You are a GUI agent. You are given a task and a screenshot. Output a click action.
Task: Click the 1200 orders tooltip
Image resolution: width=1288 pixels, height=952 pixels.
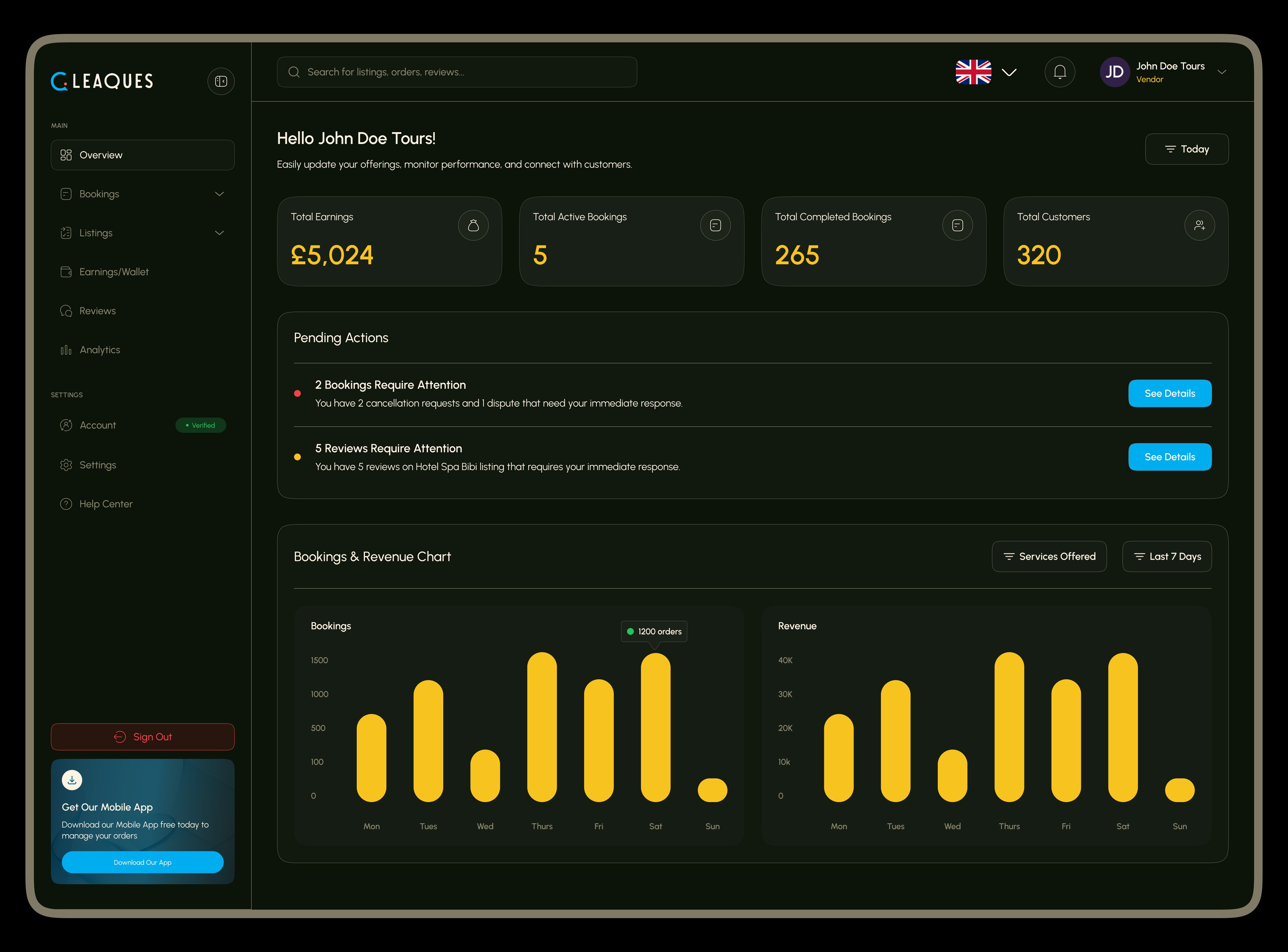[x=654, y=632]
